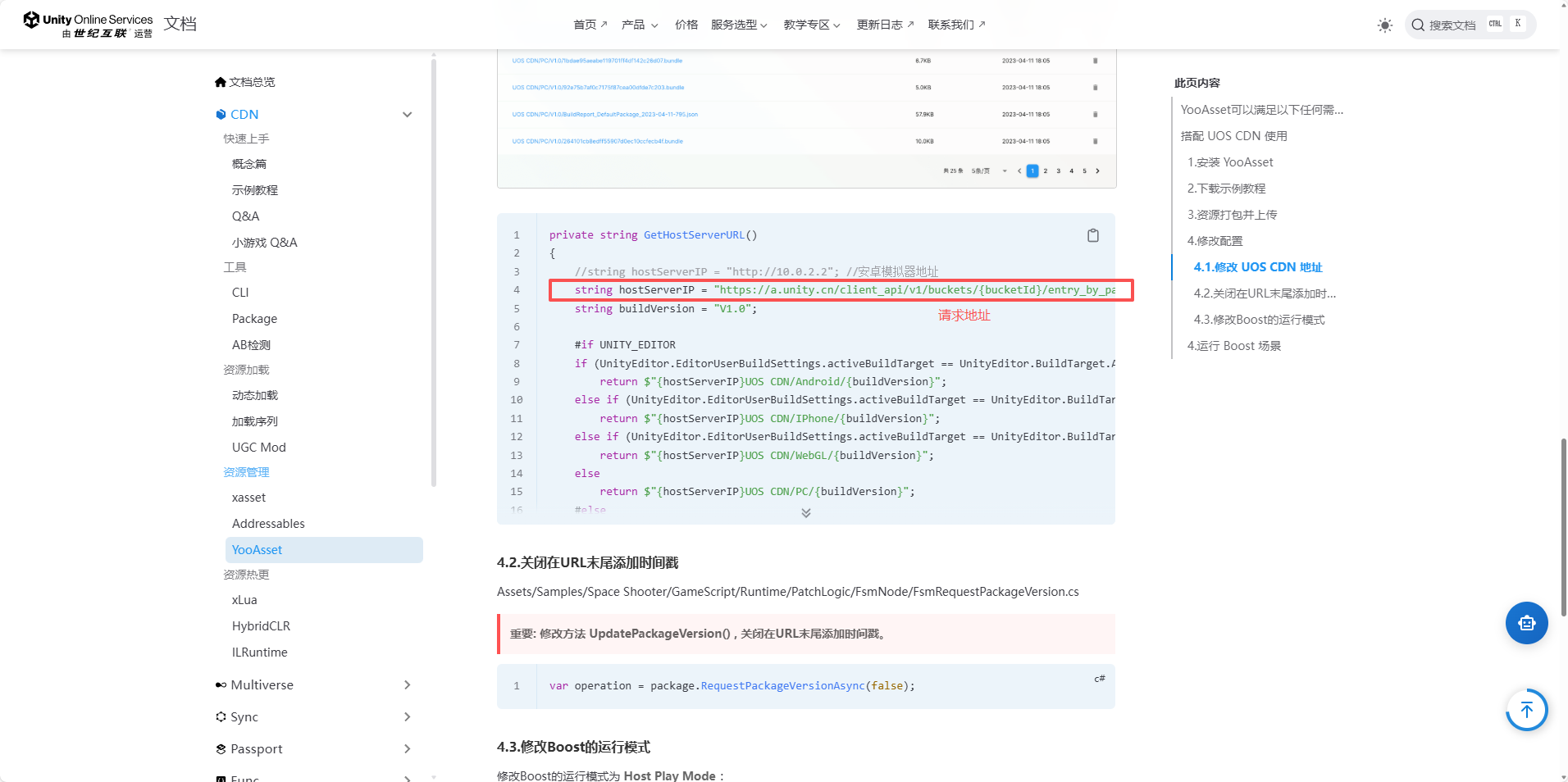Jump to 1.安装 YooAsset section
The image size is (1568, 782).
point(1230,162)
